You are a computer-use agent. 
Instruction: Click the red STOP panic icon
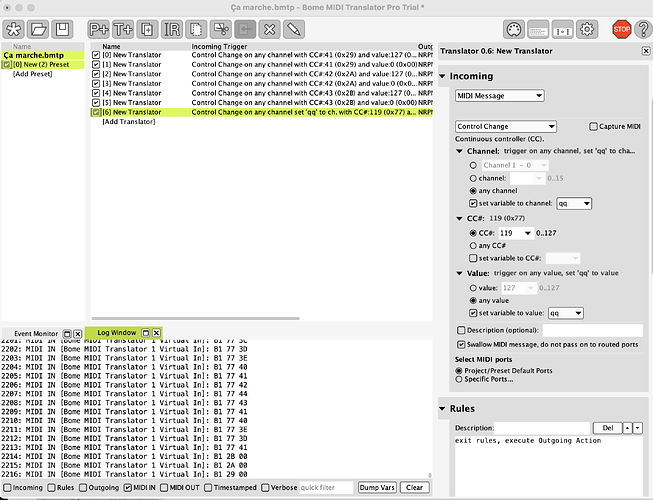pos(621,29)
